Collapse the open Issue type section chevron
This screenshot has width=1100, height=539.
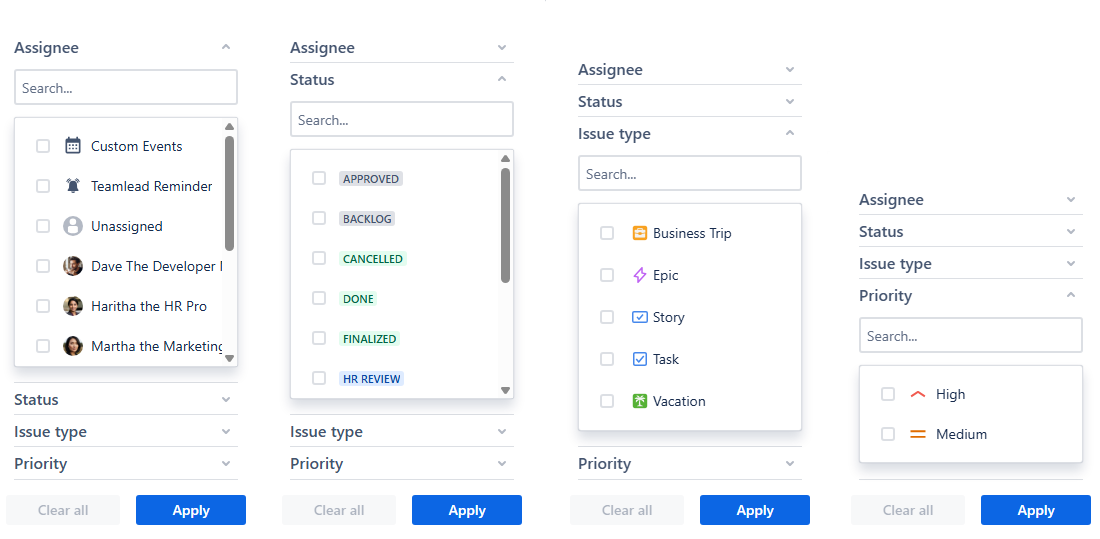click(790, 134)
